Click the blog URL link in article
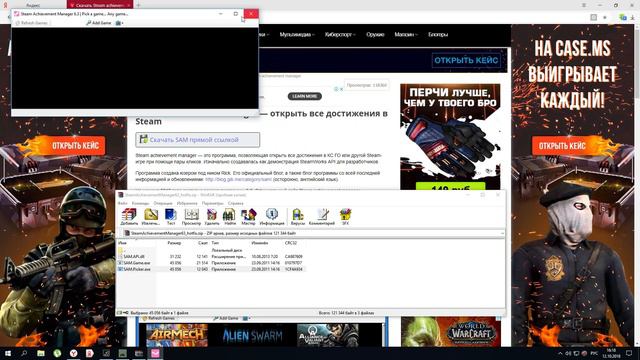 [238, 179]
